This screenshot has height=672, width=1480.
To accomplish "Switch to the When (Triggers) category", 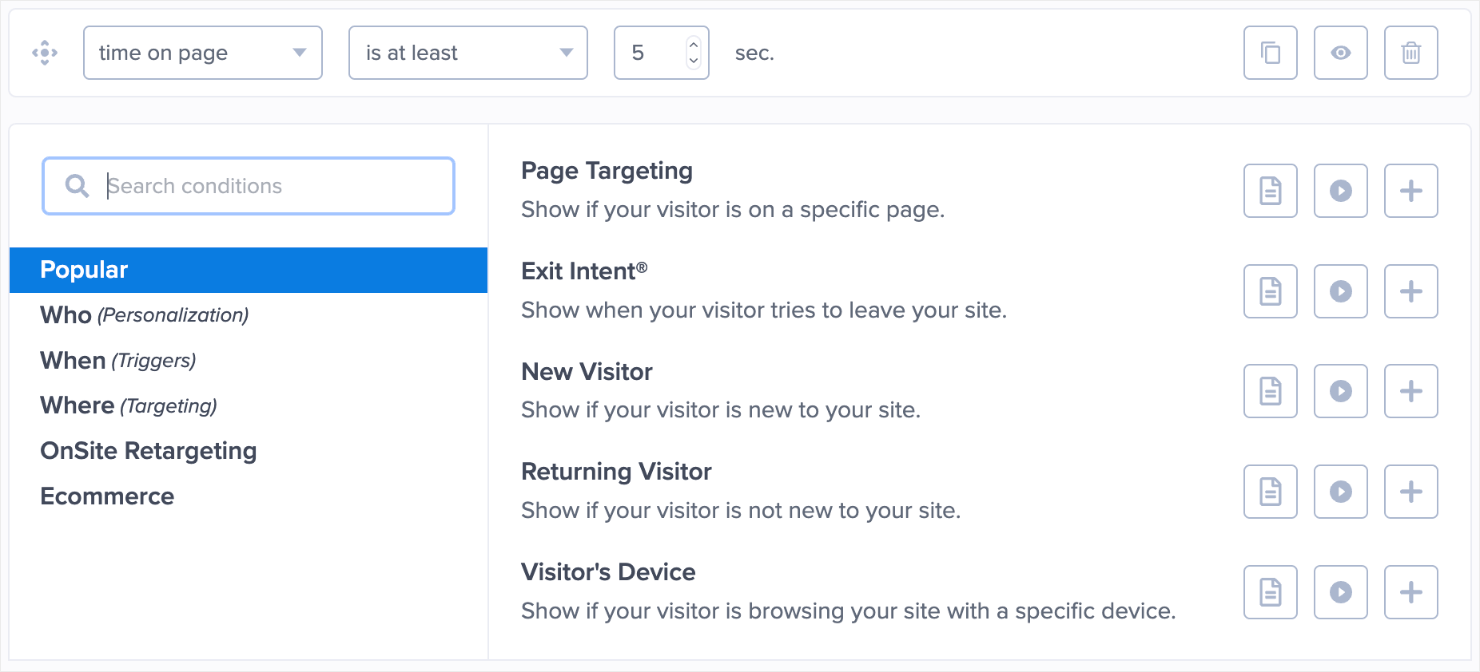I will [118, 360].
